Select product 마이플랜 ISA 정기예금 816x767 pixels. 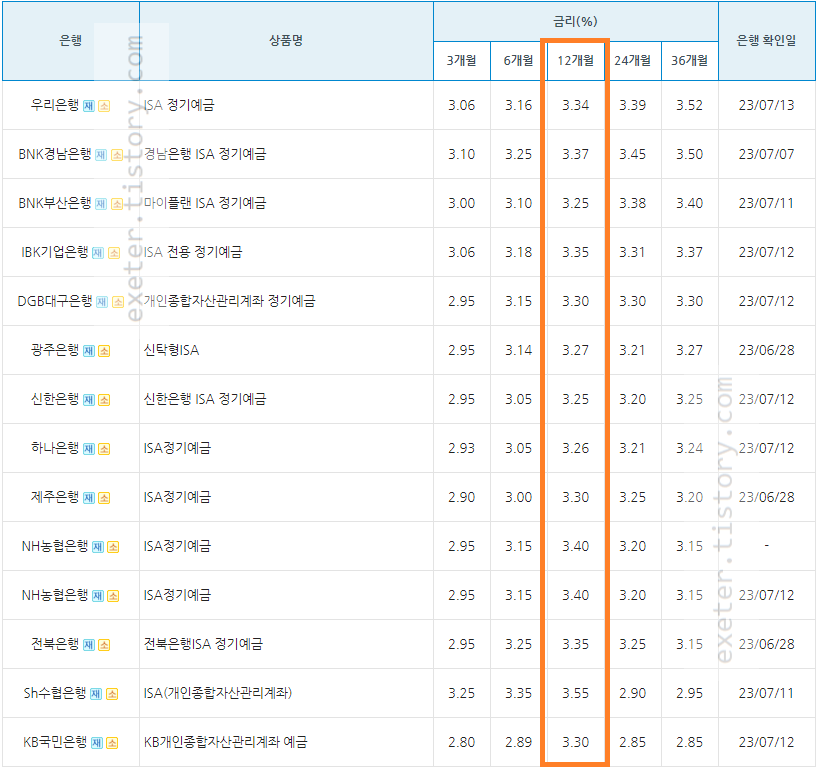coord(205,203)
